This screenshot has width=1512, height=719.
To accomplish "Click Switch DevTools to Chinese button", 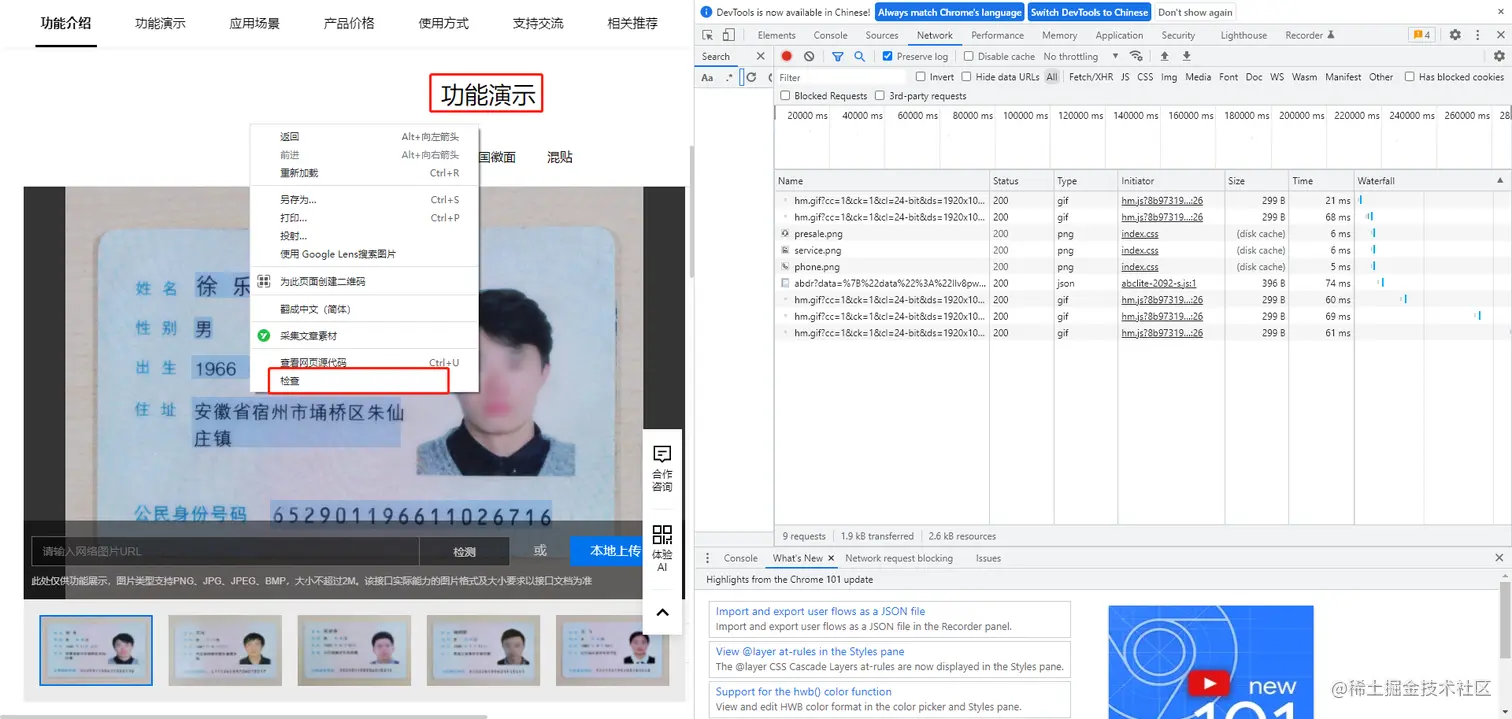I will point(1089,12).
